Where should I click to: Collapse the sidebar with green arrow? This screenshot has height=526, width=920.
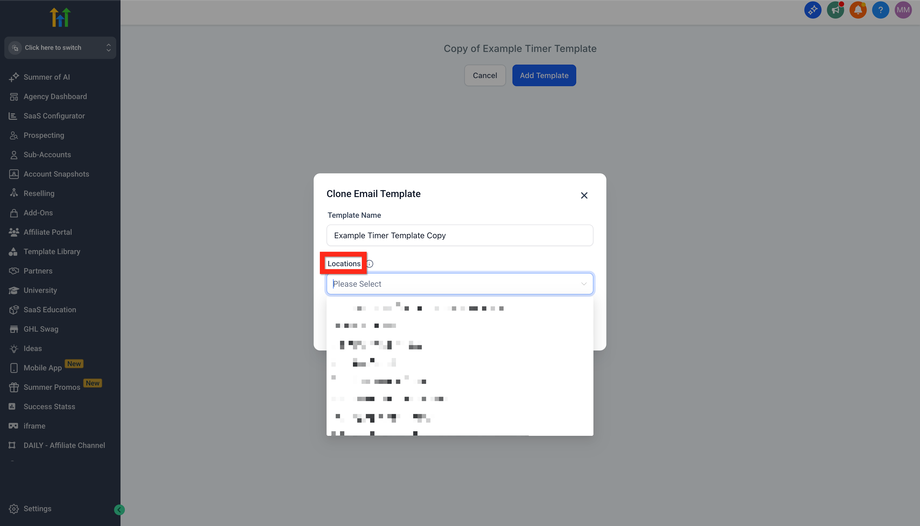[x=119, y=510]
